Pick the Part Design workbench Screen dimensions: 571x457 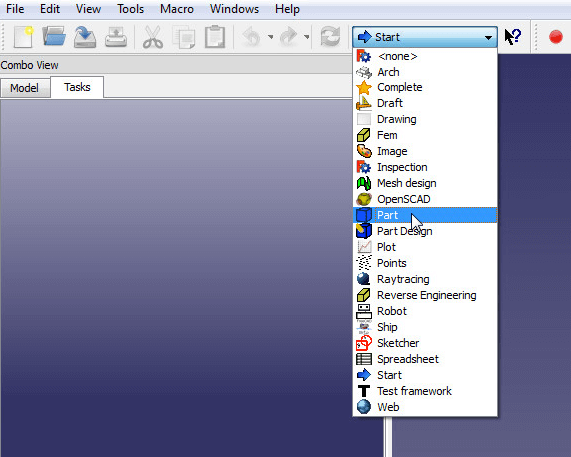coord(425,231)
